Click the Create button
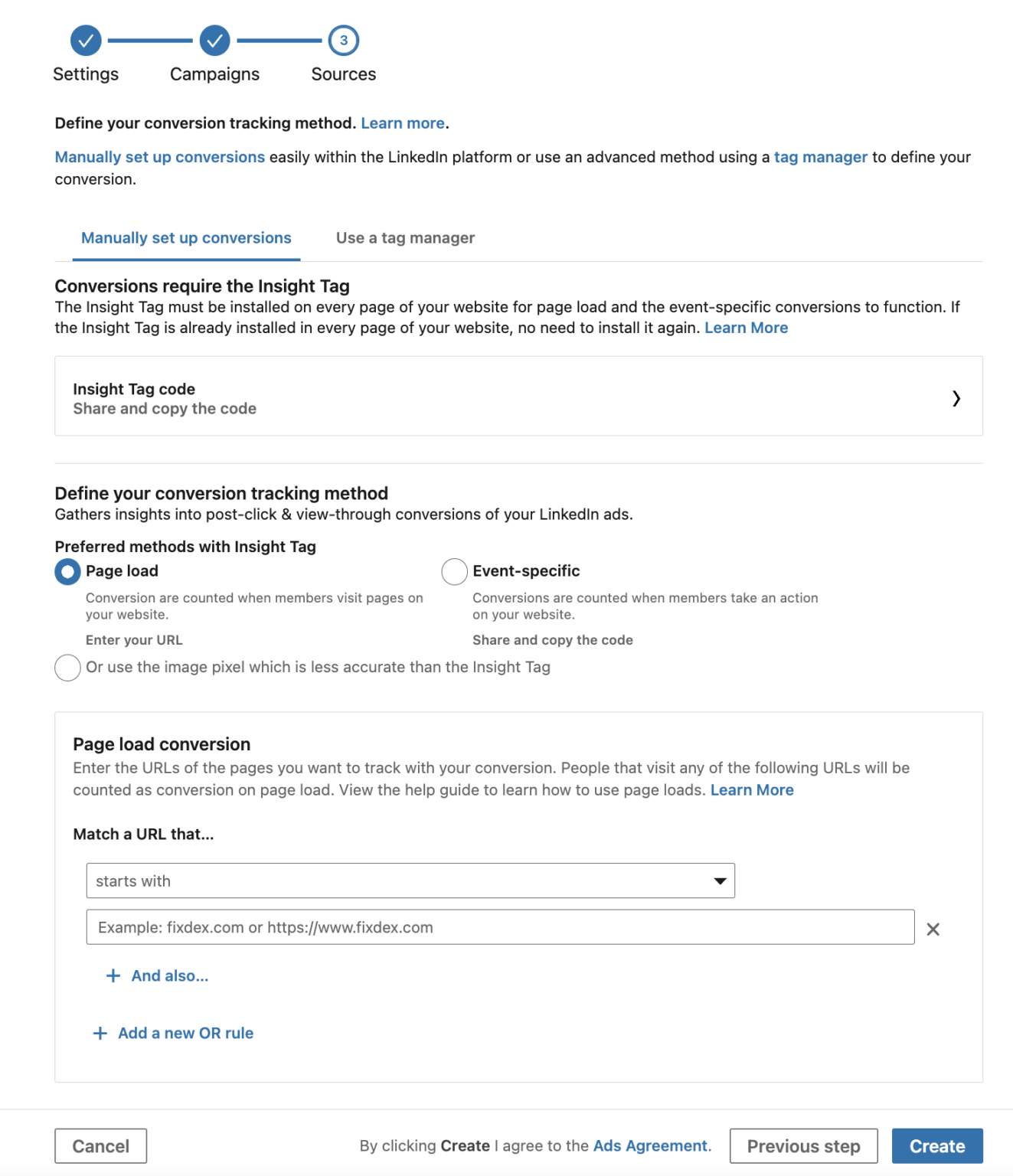1013x1176 pixels. 936,1146
